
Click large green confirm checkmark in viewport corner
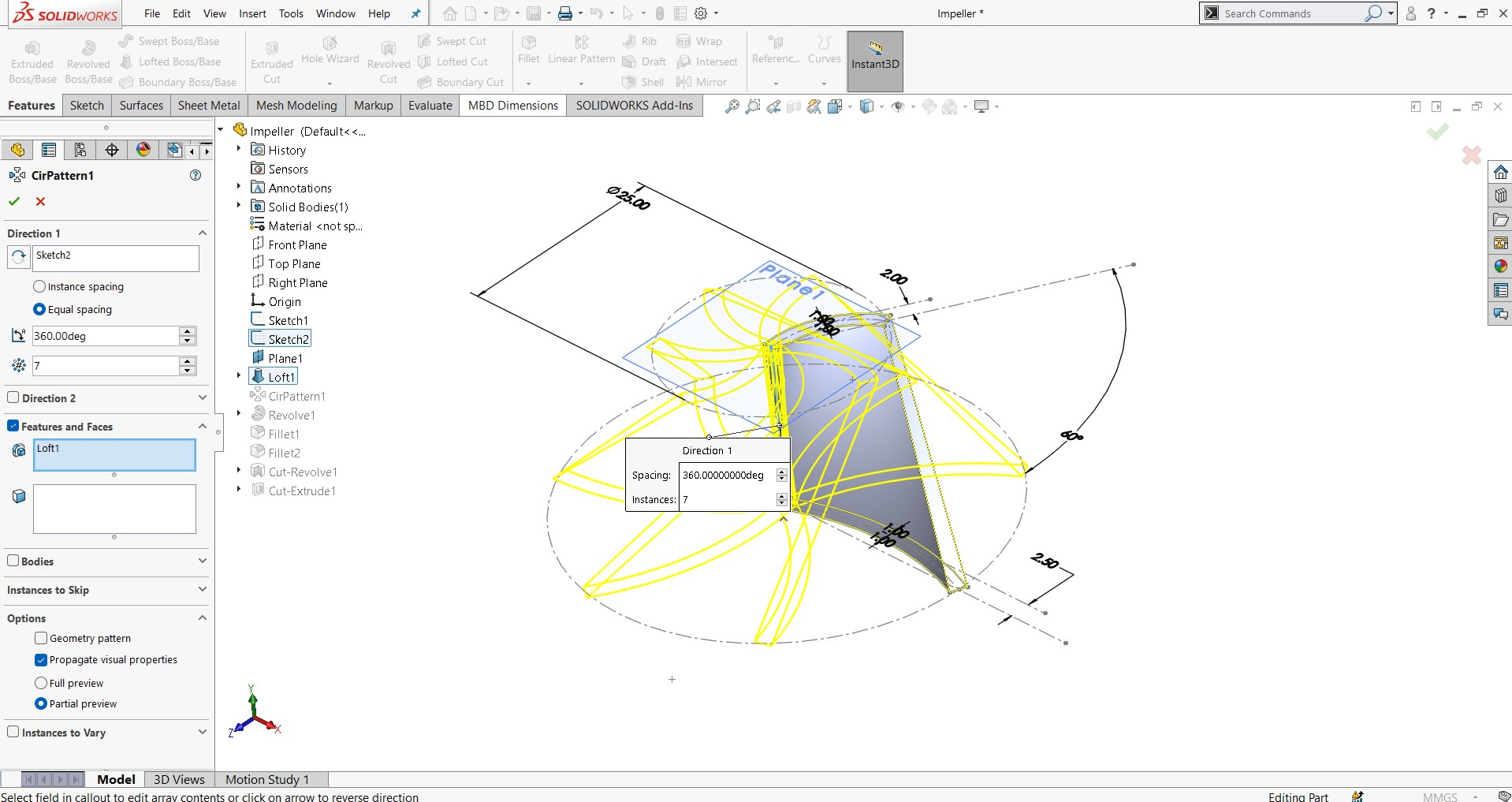1437,132
